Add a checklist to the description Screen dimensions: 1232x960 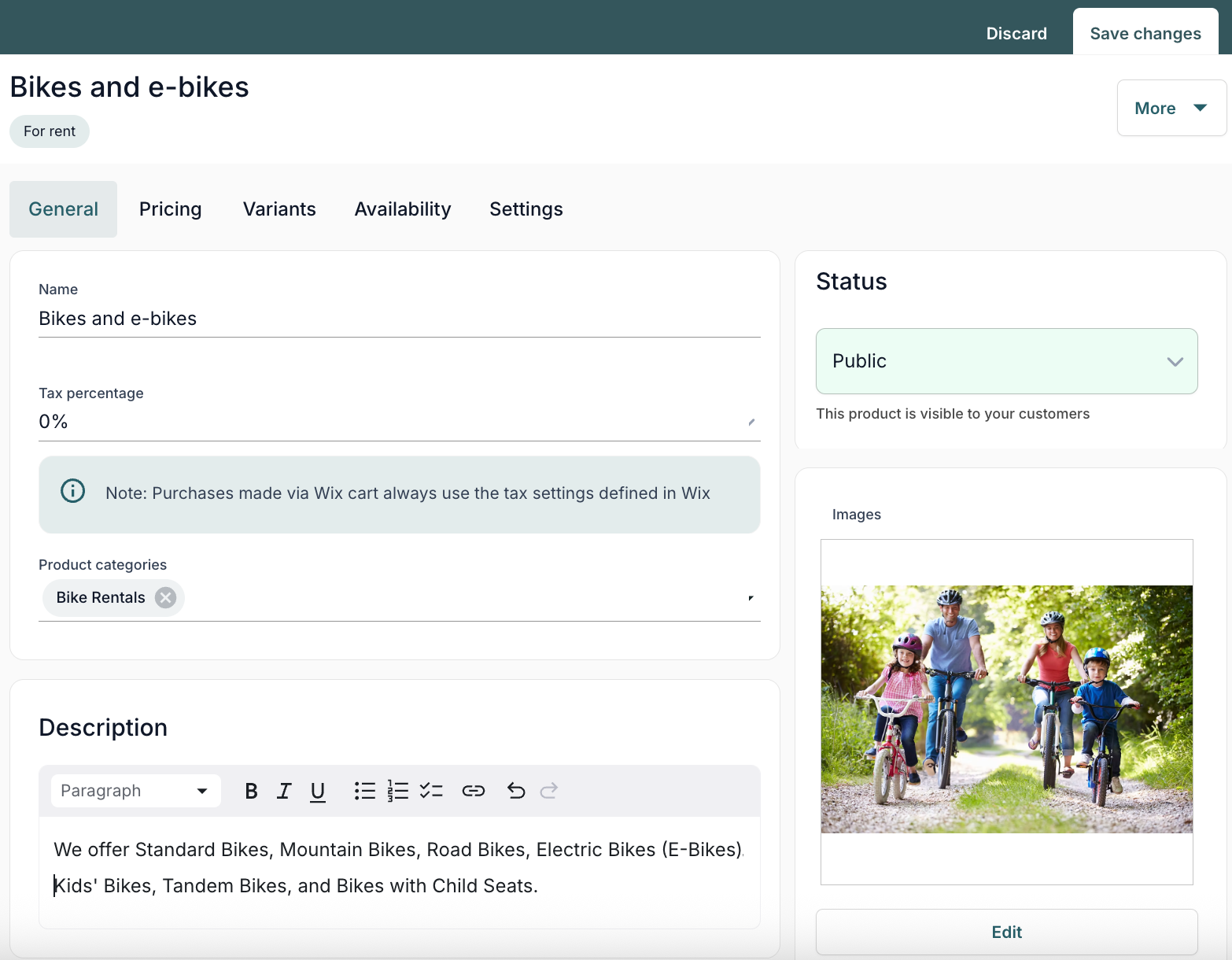(431, 791)
